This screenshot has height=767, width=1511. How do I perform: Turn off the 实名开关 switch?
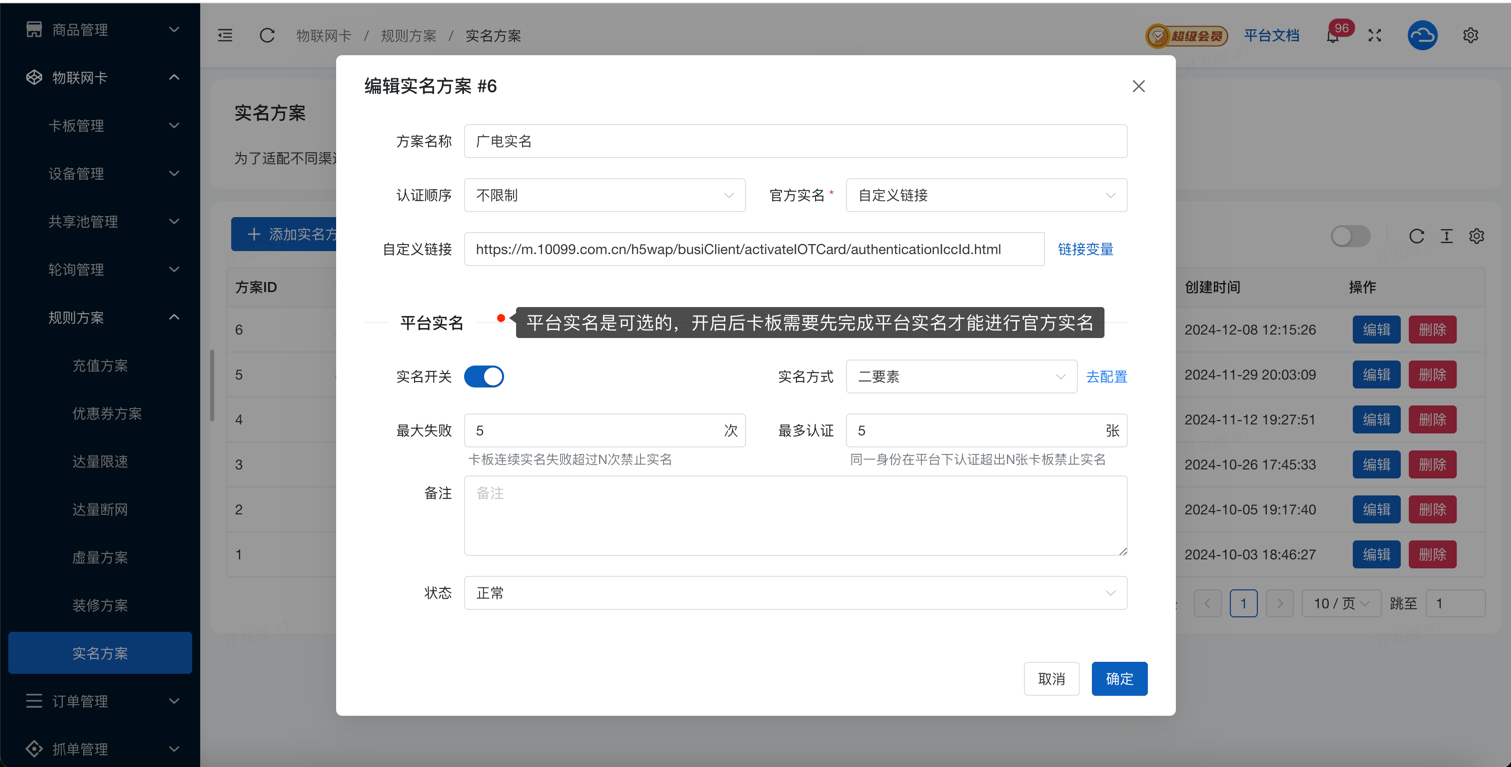[x=484, y=377]
